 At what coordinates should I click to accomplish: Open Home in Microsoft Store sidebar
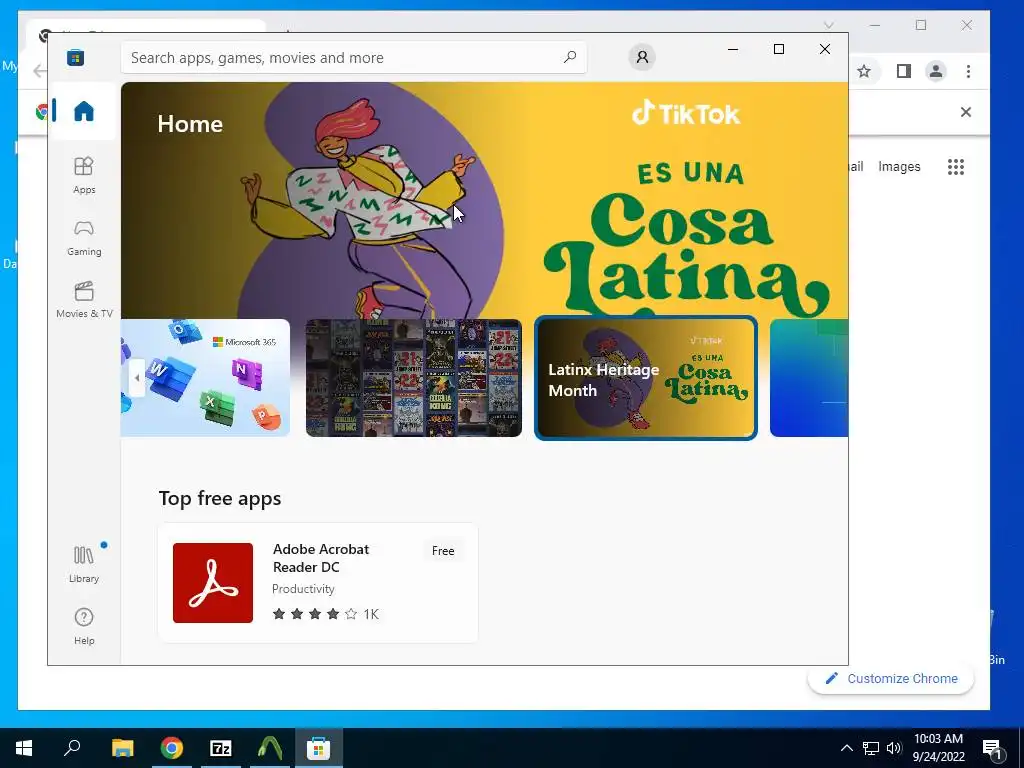(x=84, y=111)
